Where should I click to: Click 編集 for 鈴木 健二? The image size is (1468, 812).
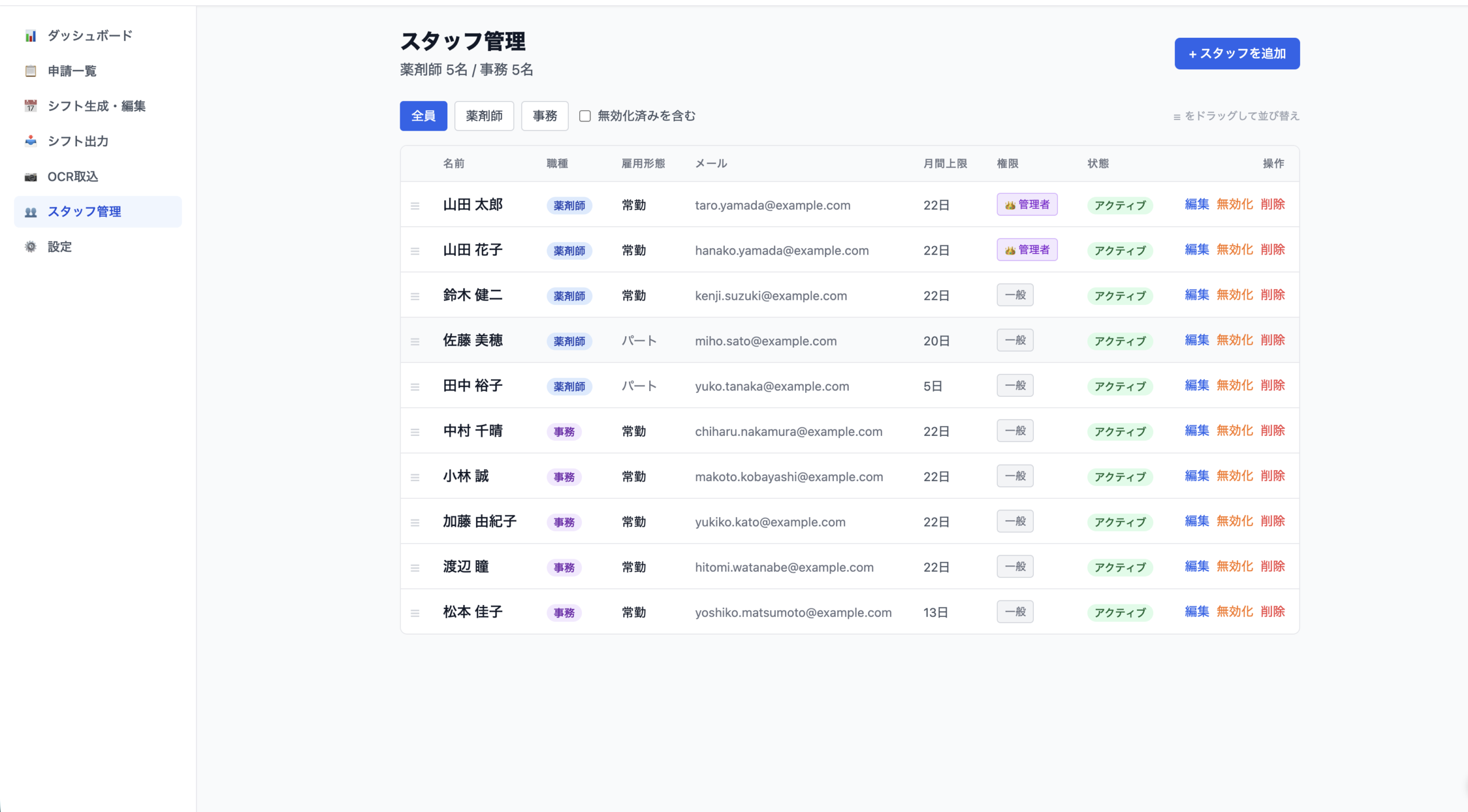click(1197, 295)
